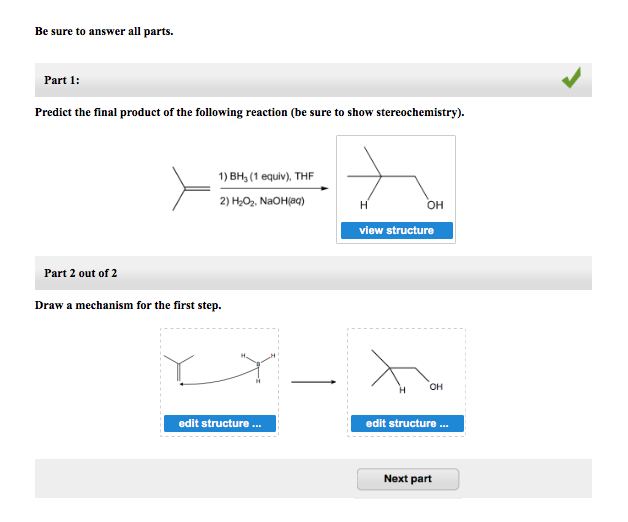Click the Part 1 reaction arrow
The height and width of the screenshot is (522, 628).
tap(274, 188)
